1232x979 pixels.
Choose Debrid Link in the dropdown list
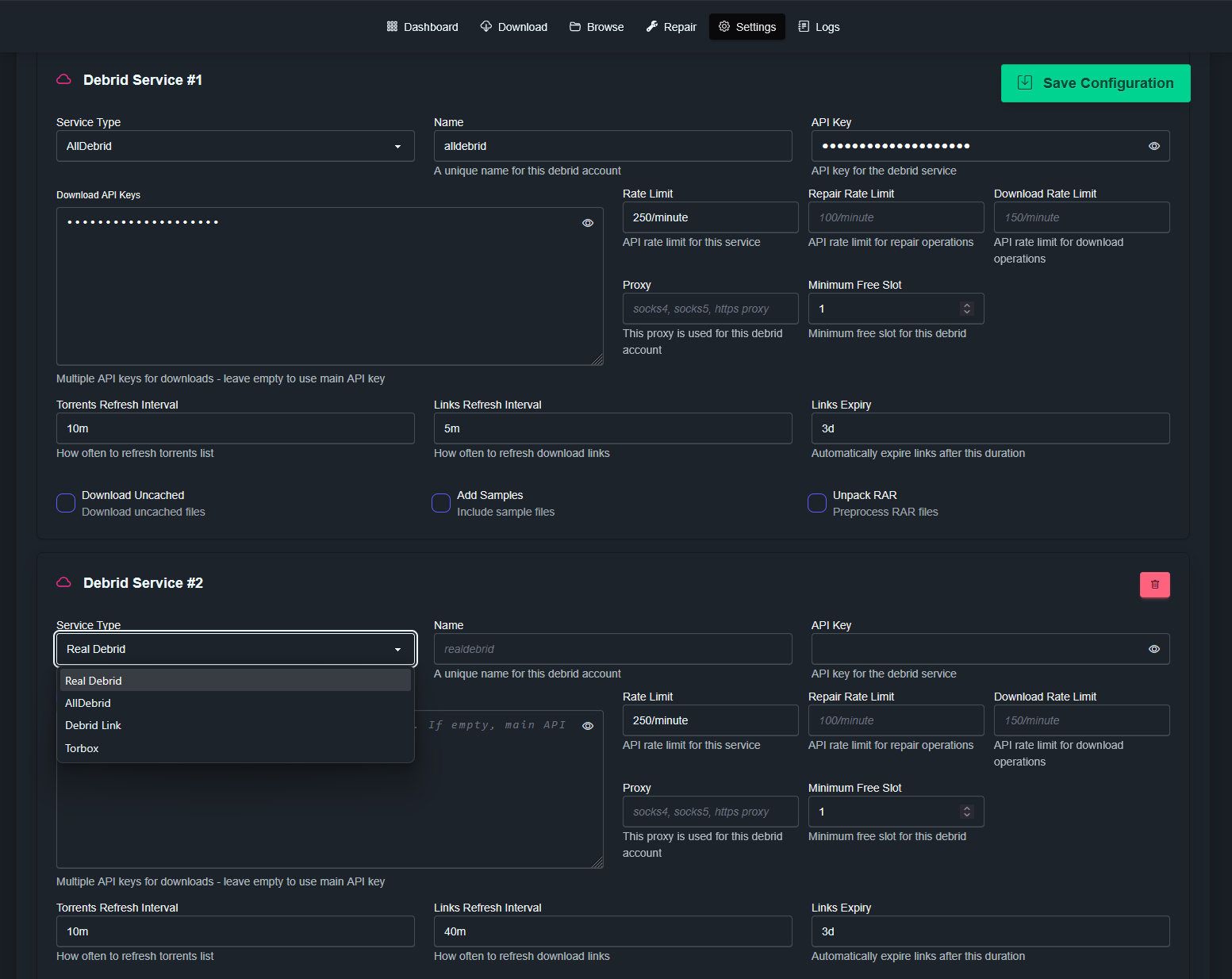coord(94,725)
